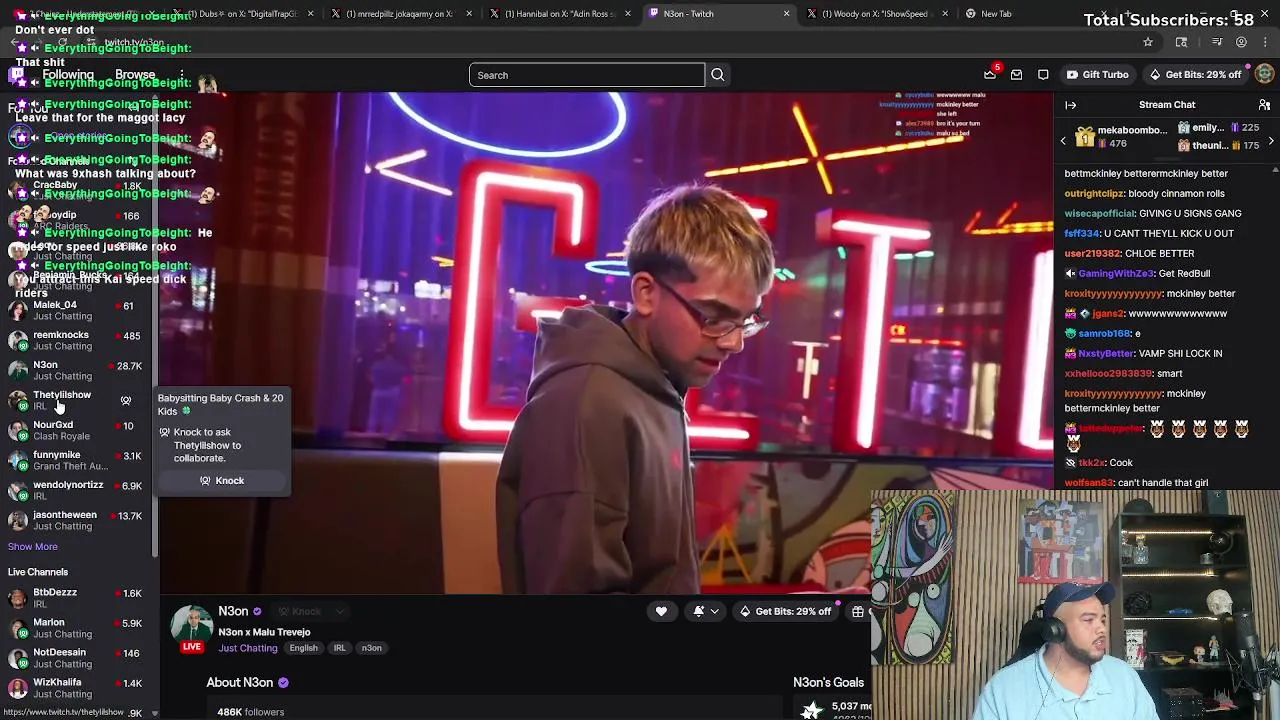This screenshot has height=720, width=1280.
Task: Click Show More under followed channels
Action: (33, 547)
